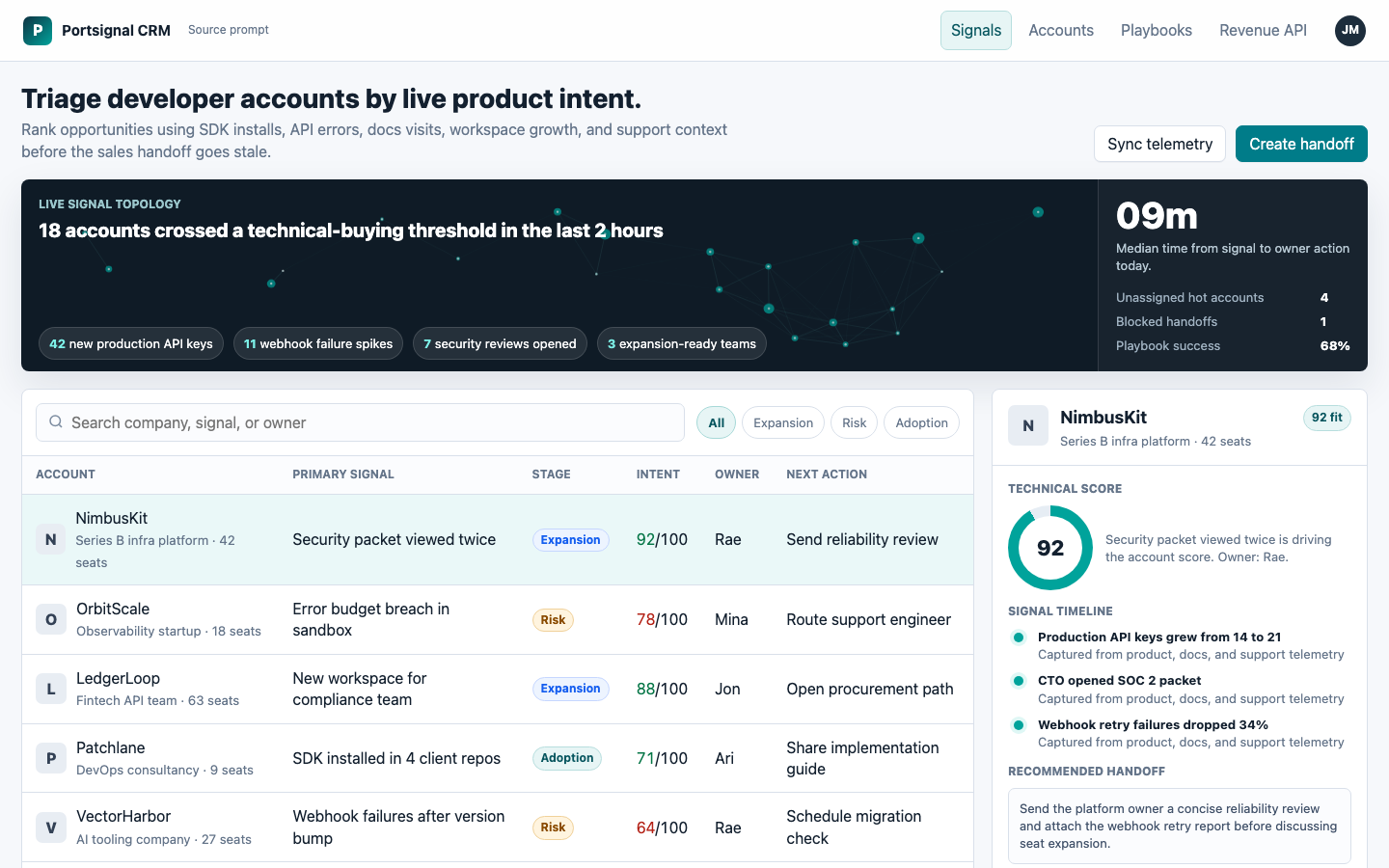Click the 92 fit badge
1389x868 pixels.
(1327, 418)
